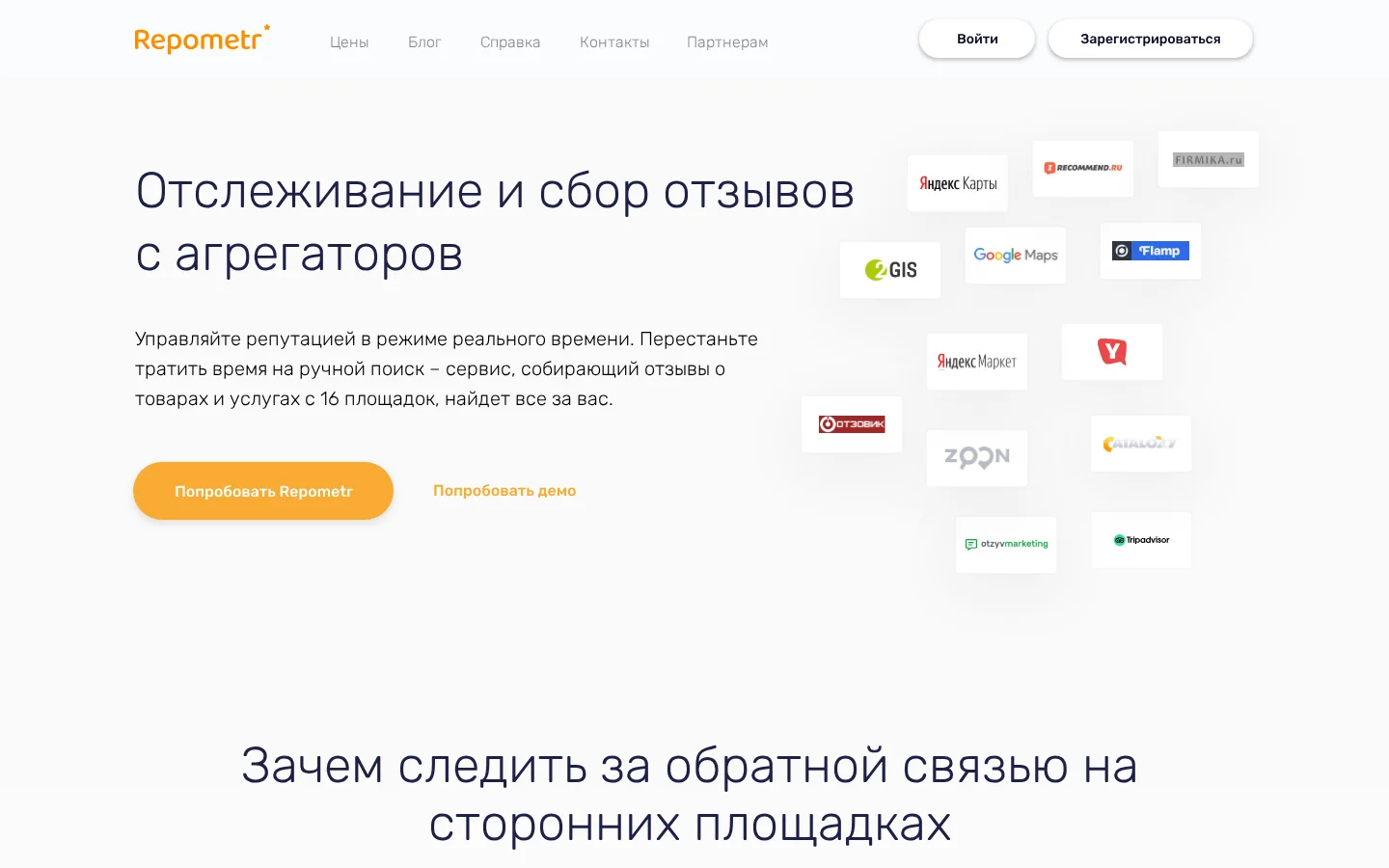Click the Войти button
The width and height of the screenshot is (1389, 868).
click(977, 39)
